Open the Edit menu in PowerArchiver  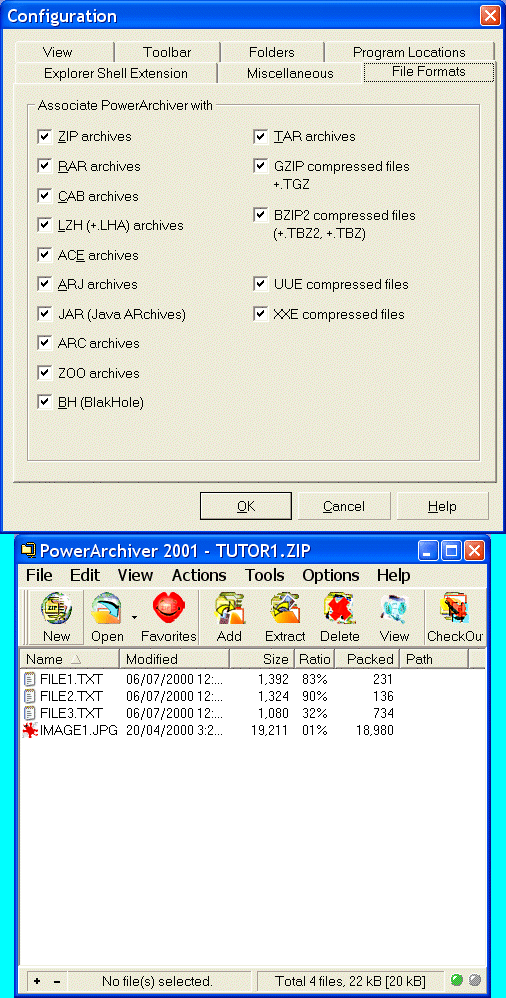(85, 575)
